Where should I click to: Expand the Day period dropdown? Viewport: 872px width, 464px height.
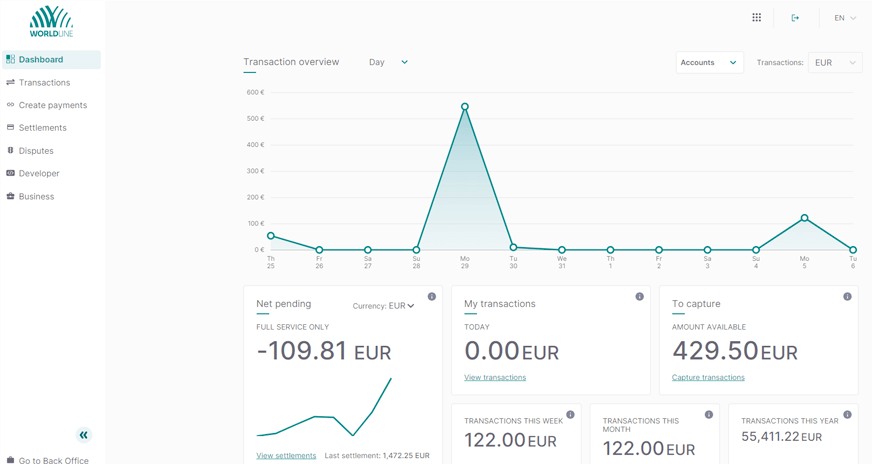[389, 62]
